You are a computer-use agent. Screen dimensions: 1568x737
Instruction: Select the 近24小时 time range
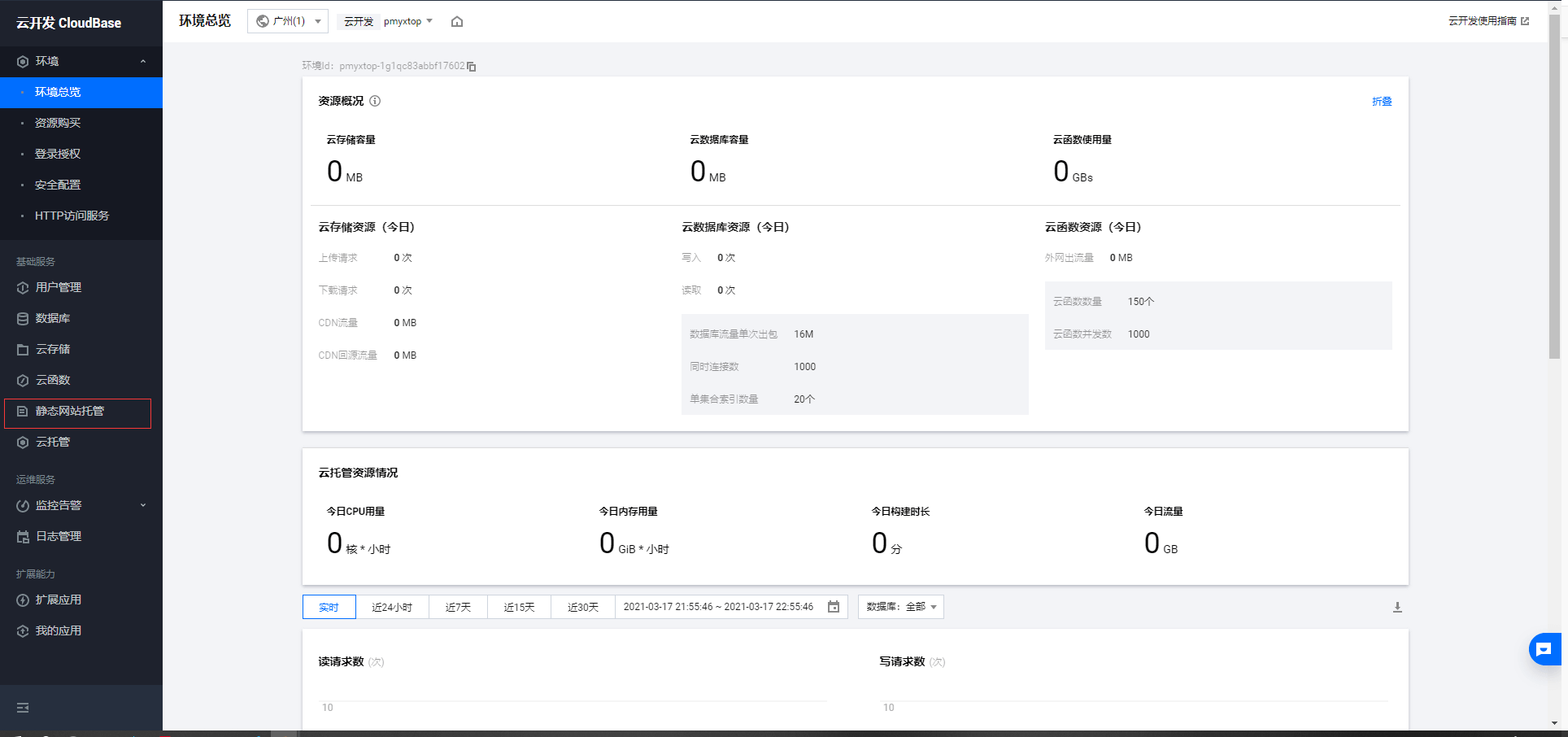(x=392, y=607)
